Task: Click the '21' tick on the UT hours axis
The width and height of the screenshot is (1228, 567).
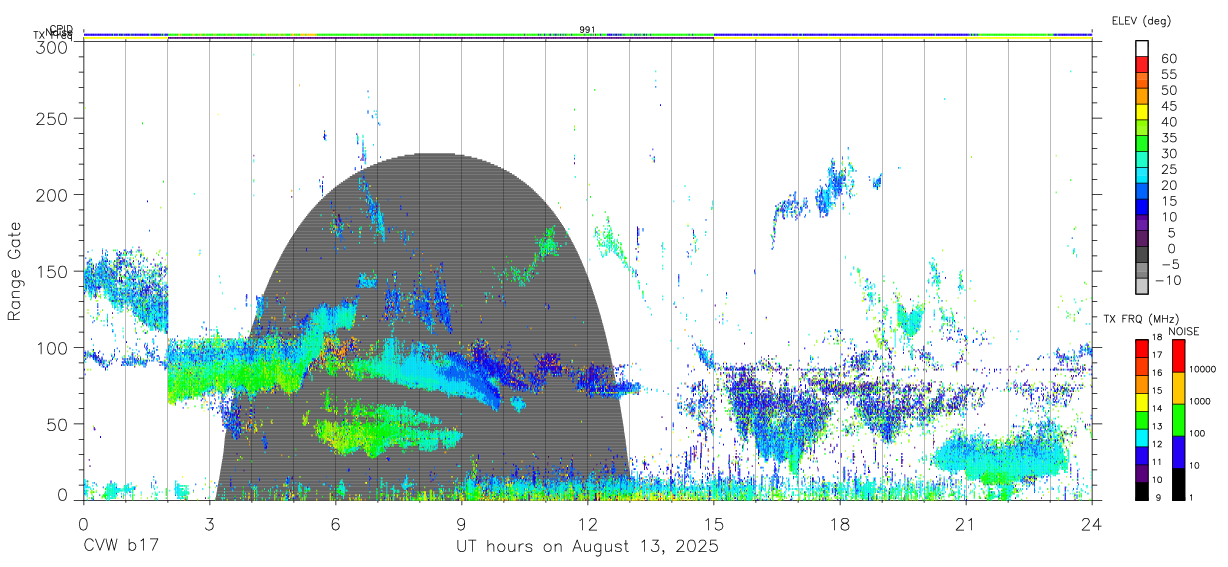Action: tap(966, 524)
